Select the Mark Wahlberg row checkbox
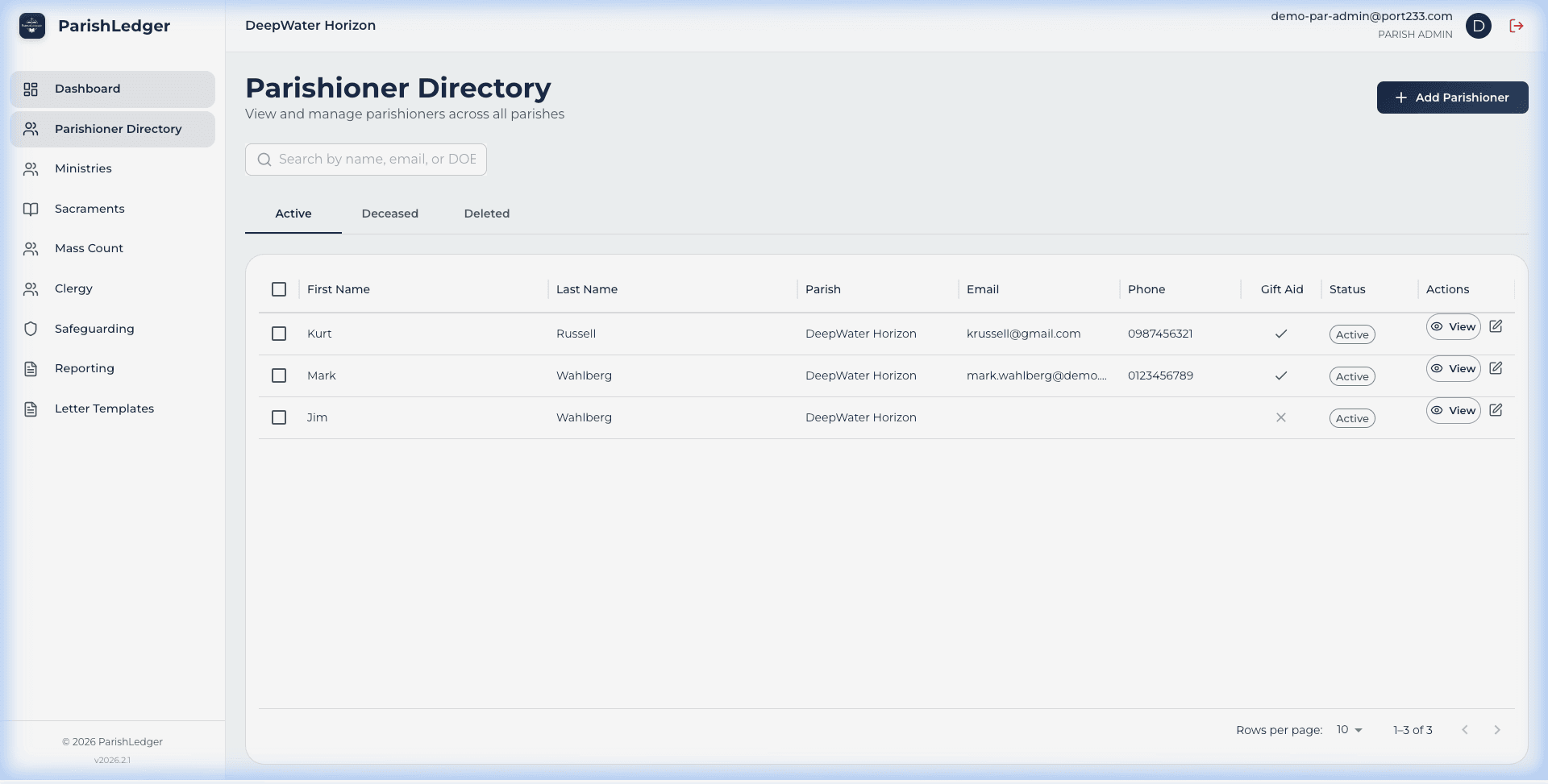This screenshot has width=1548, height=784. [279, 375]
